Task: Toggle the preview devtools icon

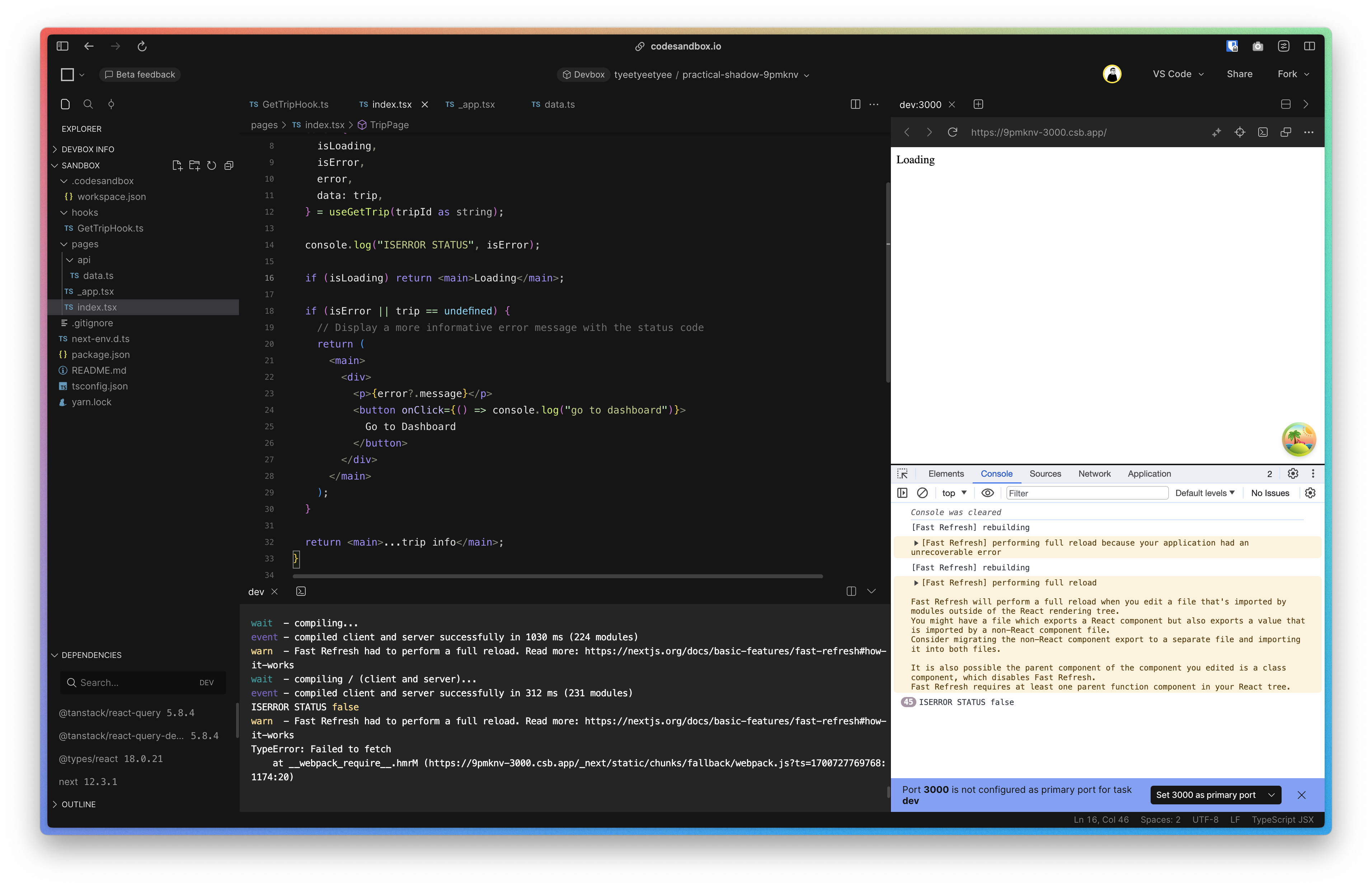Action: click(1263, 132)
